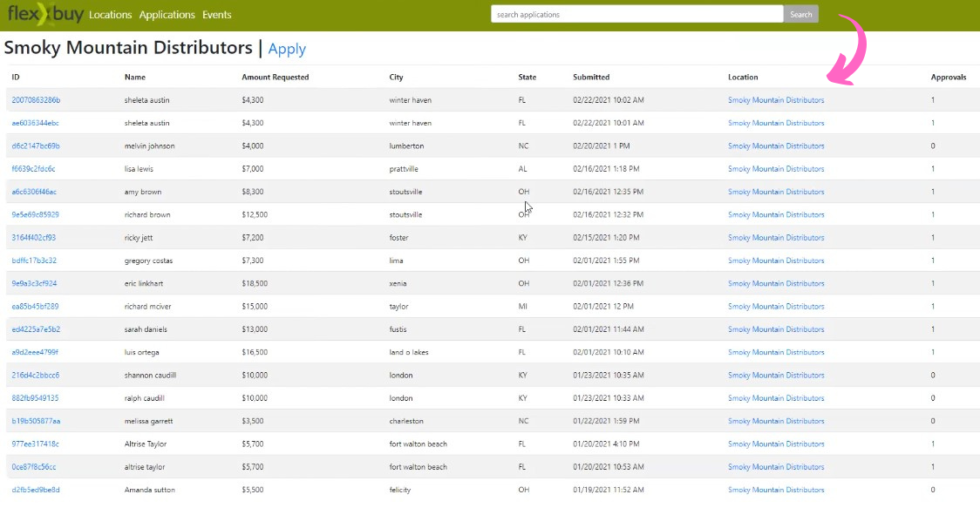This screenshot has width=980, height=508.
Task: Click the city 'xenia'
Action: 398,283
